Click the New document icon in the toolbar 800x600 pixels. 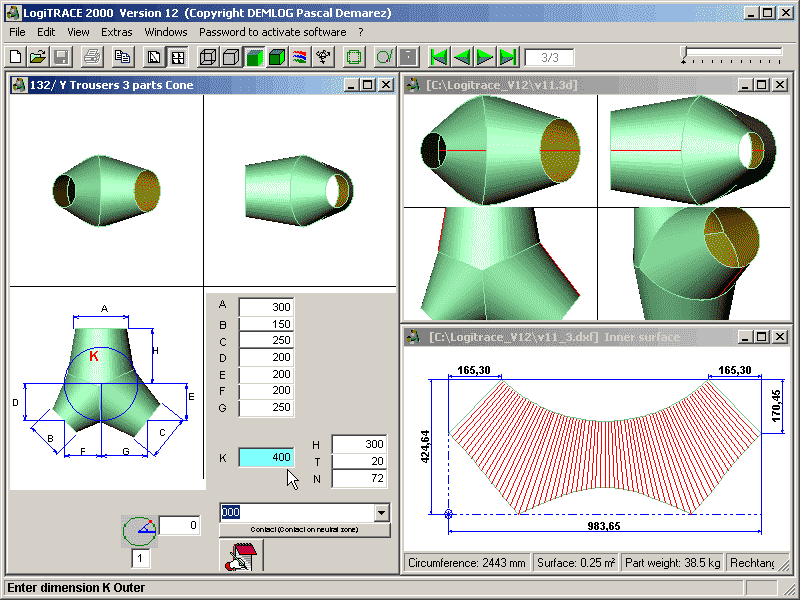pyautogui.click(x=15, y=57)
